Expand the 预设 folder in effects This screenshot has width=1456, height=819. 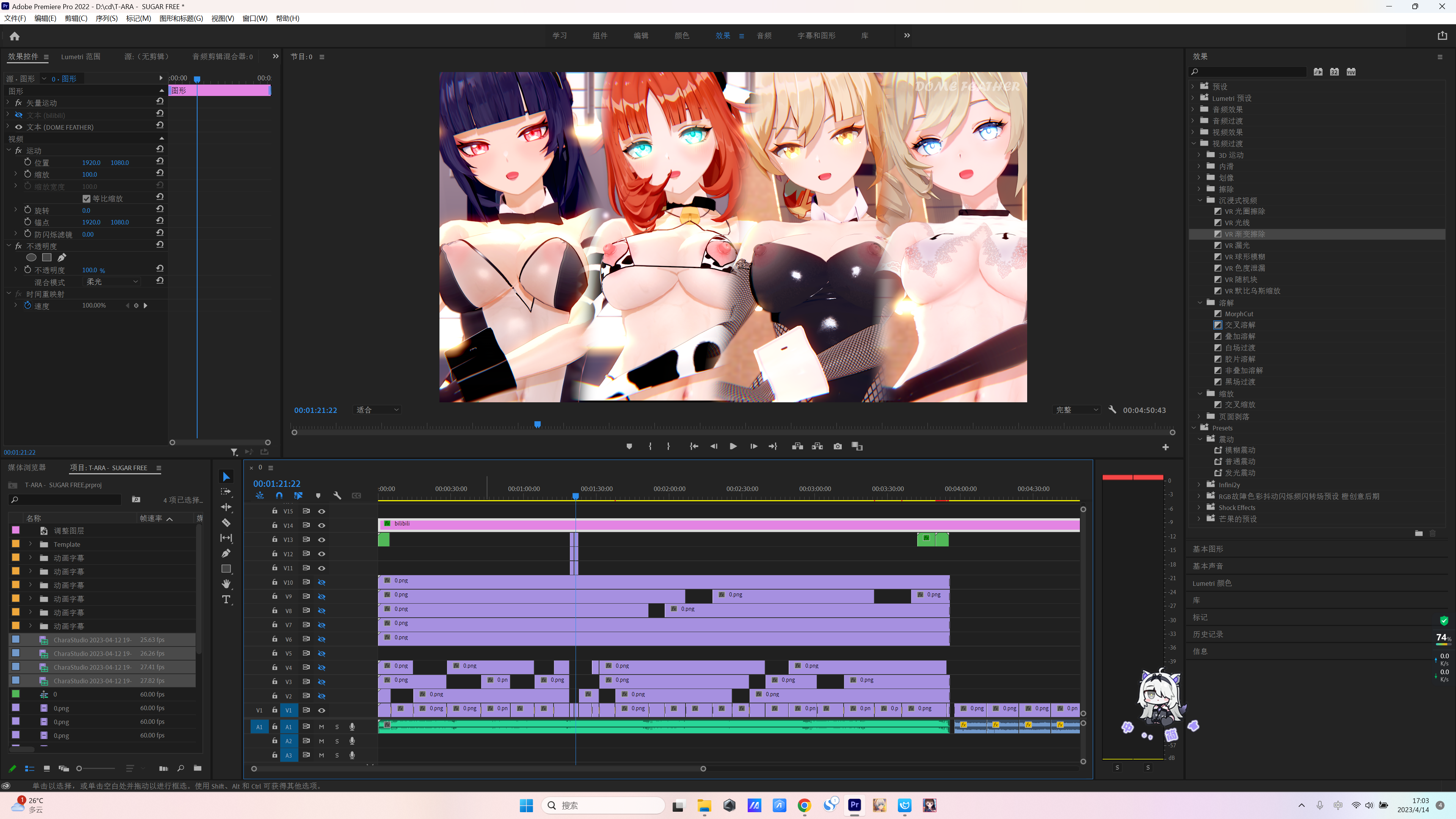1193,86
